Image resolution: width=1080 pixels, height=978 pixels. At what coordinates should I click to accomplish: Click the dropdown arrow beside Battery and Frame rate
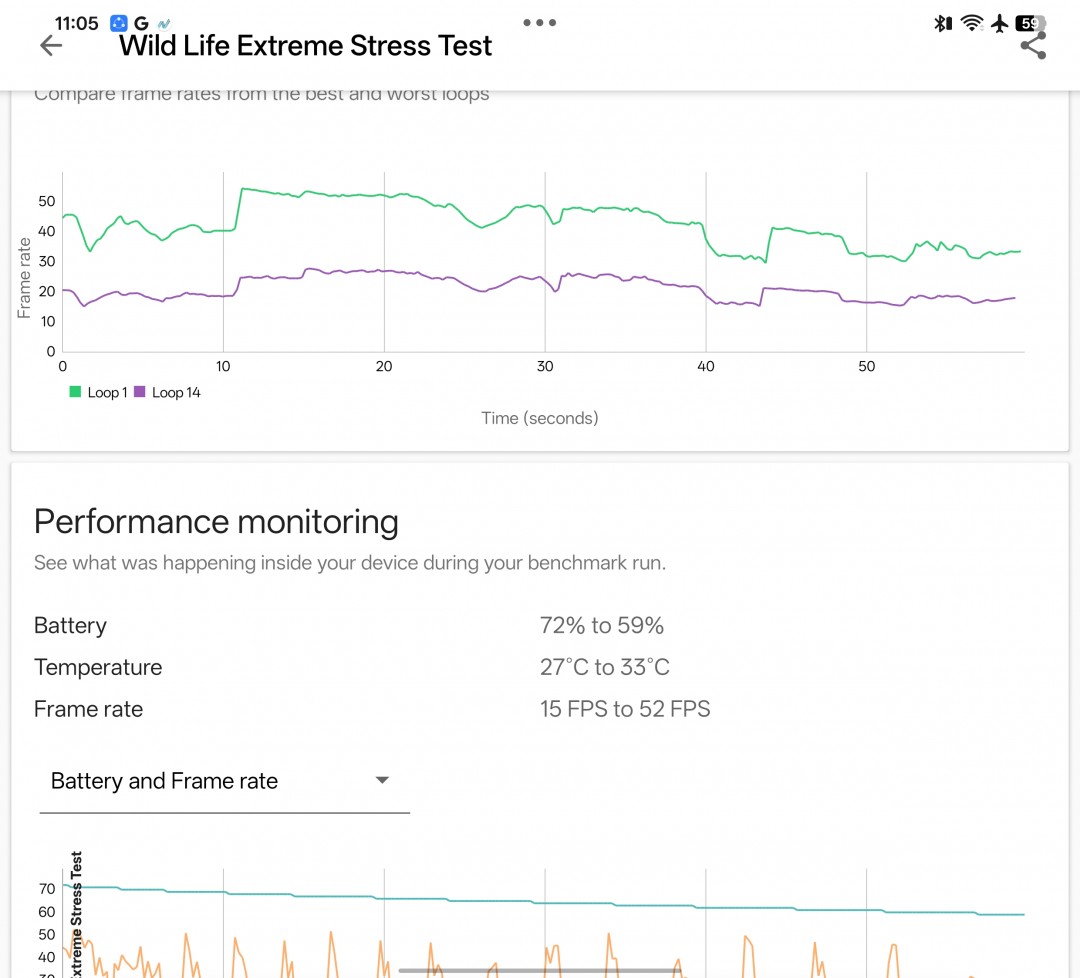click(382, 781)
